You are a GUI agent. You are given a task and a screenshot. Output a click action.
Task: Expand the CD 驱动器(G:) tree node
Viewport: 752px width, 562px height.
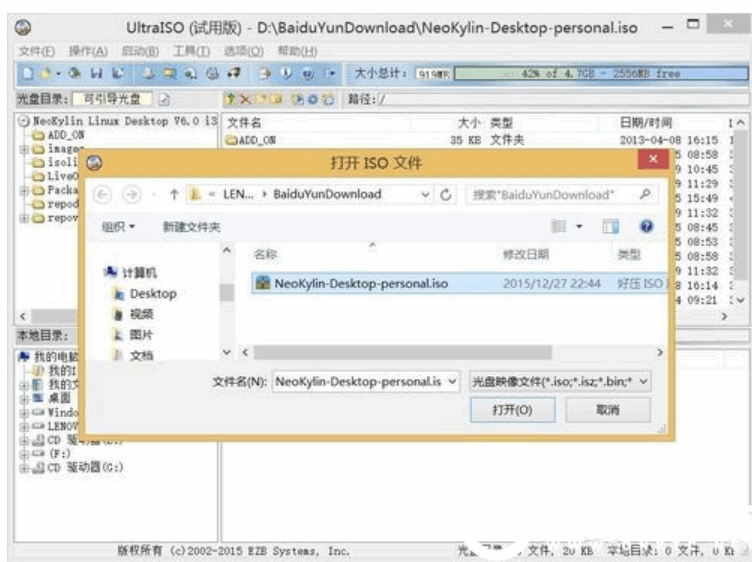tap(23, 468)
